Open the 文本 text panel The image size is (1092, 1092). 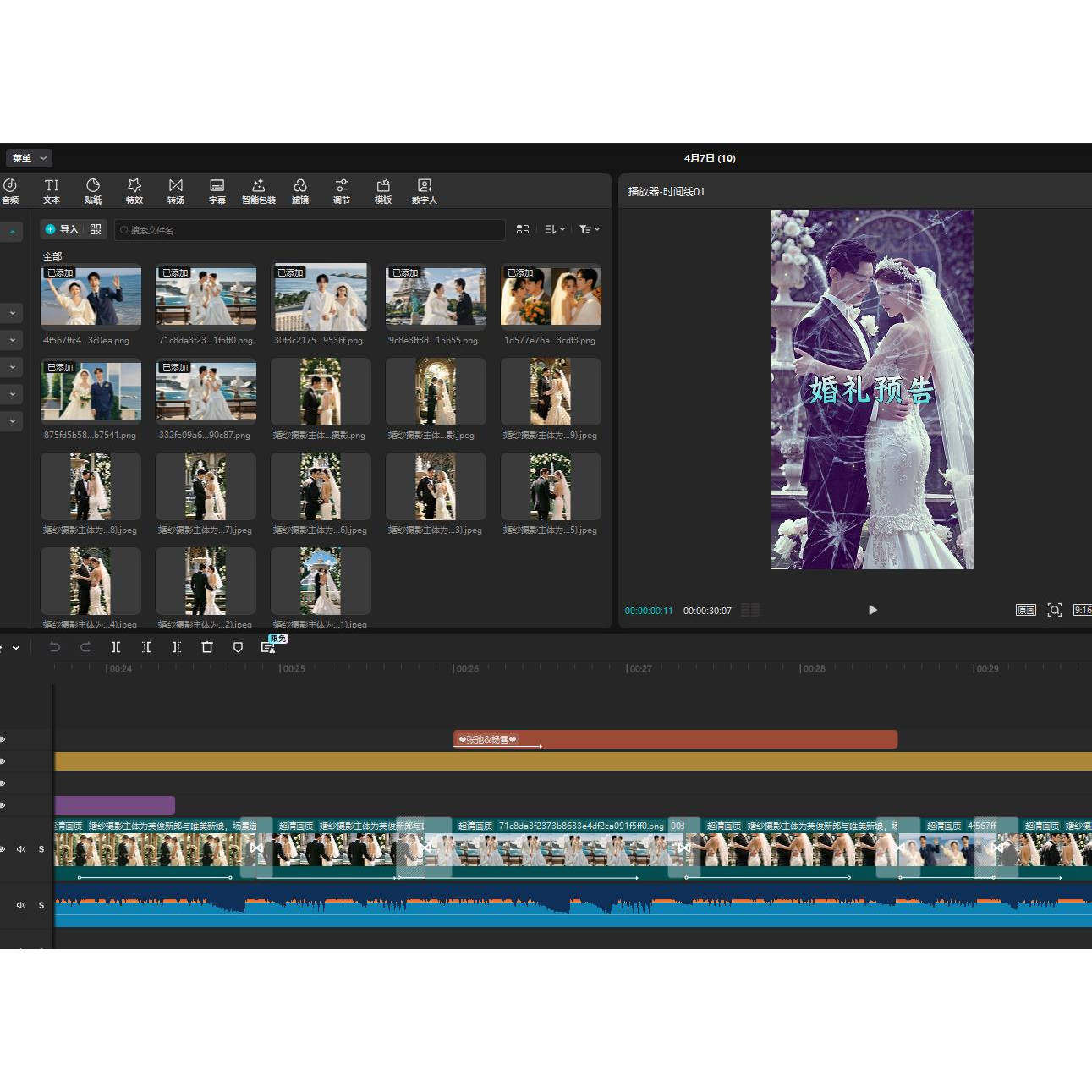point(52,191)
